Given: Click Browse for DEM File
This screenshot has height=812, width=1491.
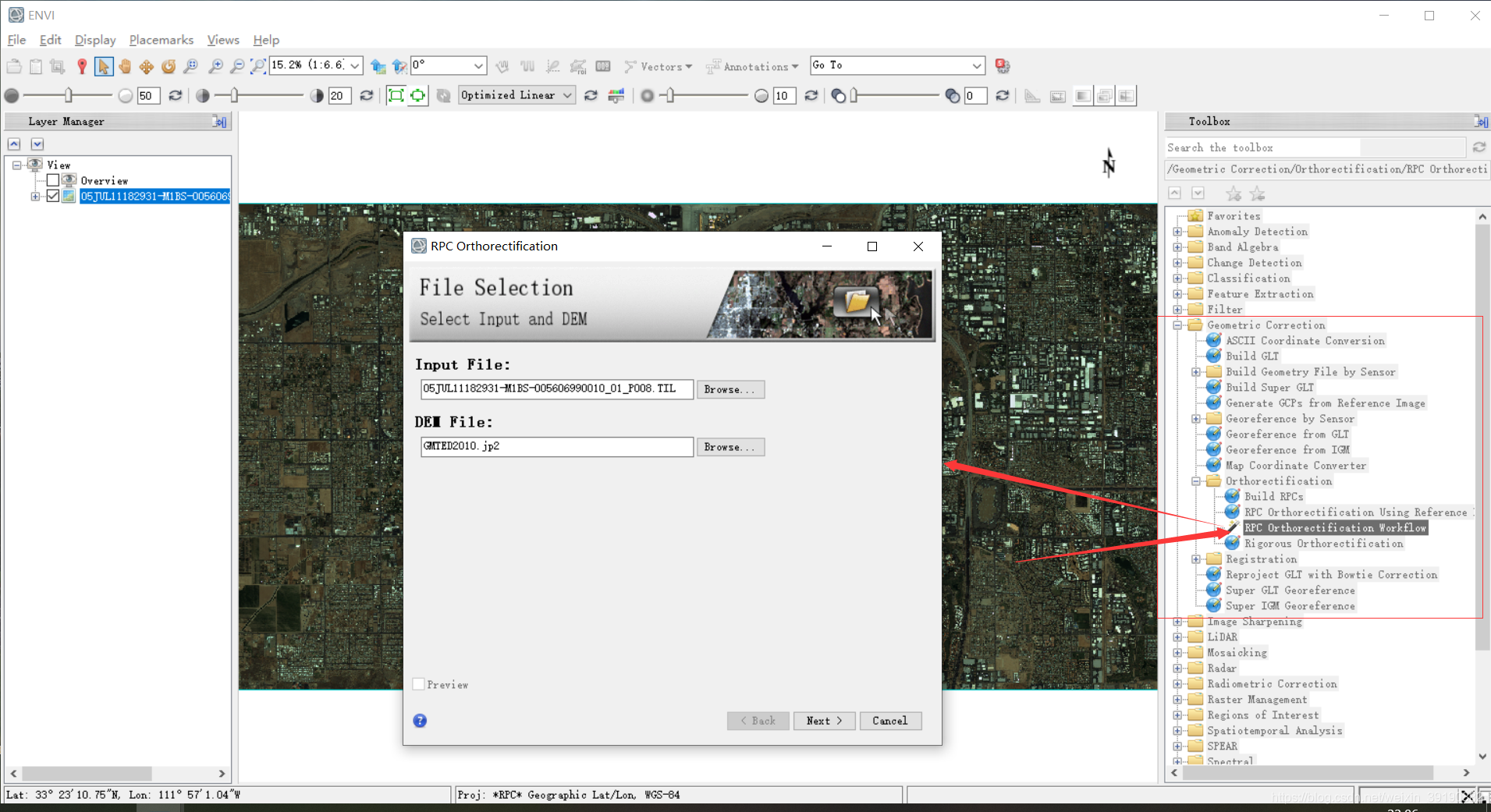Looking at the screenshot, I should [x=730, y=447].
